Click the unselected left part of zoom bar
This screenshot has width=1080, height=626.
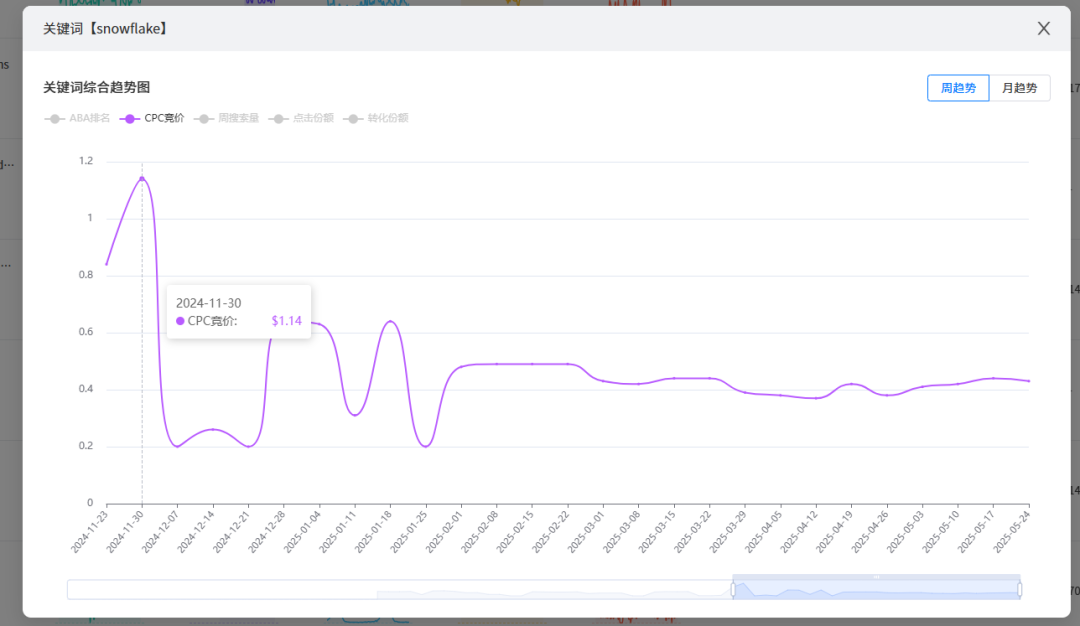(x=399, y=590)
